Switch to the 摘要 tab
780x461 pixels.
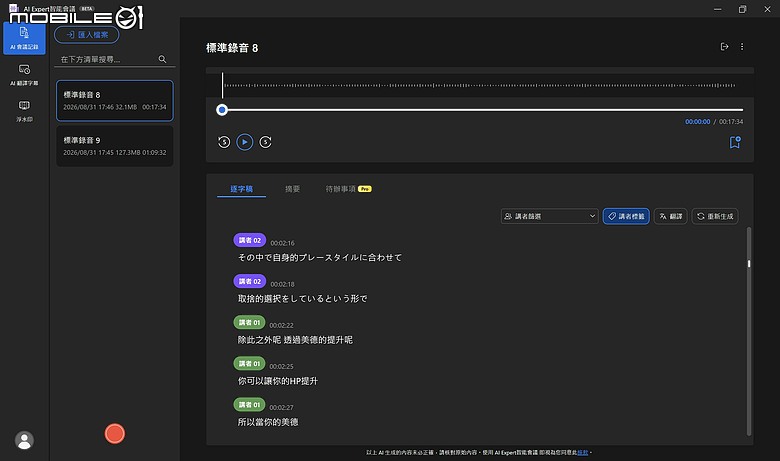[x=292, y=189]
